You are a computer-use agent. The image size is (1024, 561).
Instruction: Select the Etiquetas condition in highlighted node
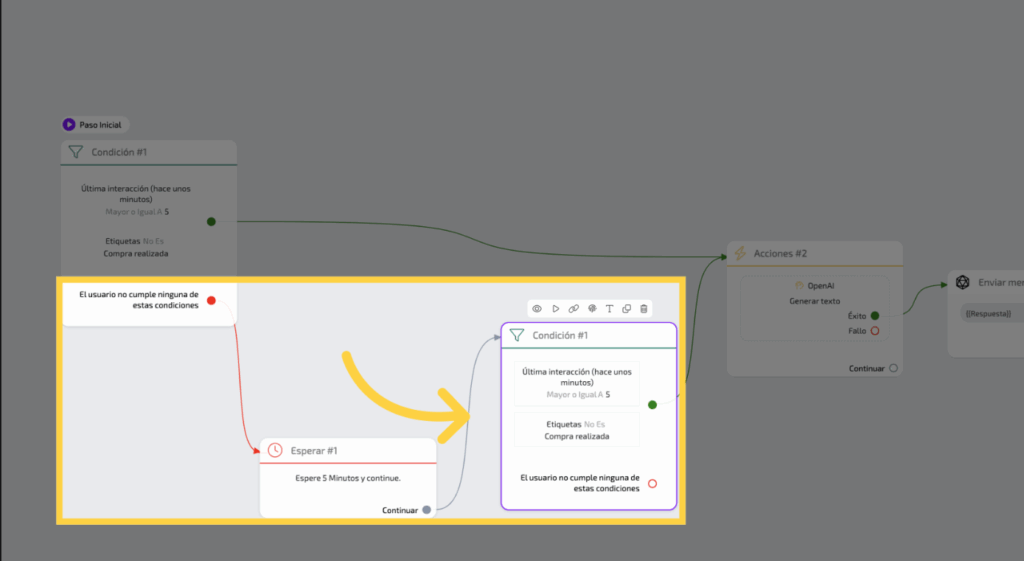[576, 430]
